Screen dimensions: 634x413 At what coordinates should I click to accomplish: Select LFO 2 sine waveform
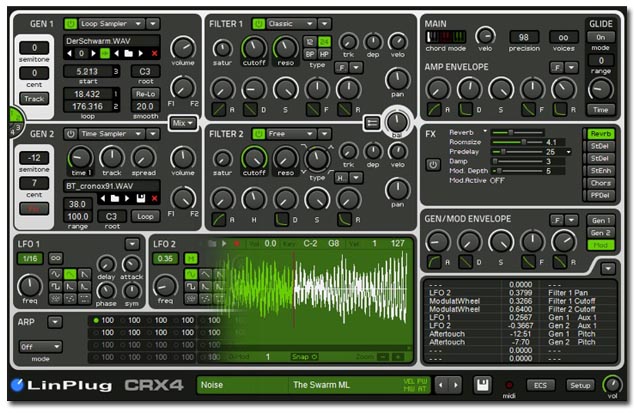[x=191, y=274]
